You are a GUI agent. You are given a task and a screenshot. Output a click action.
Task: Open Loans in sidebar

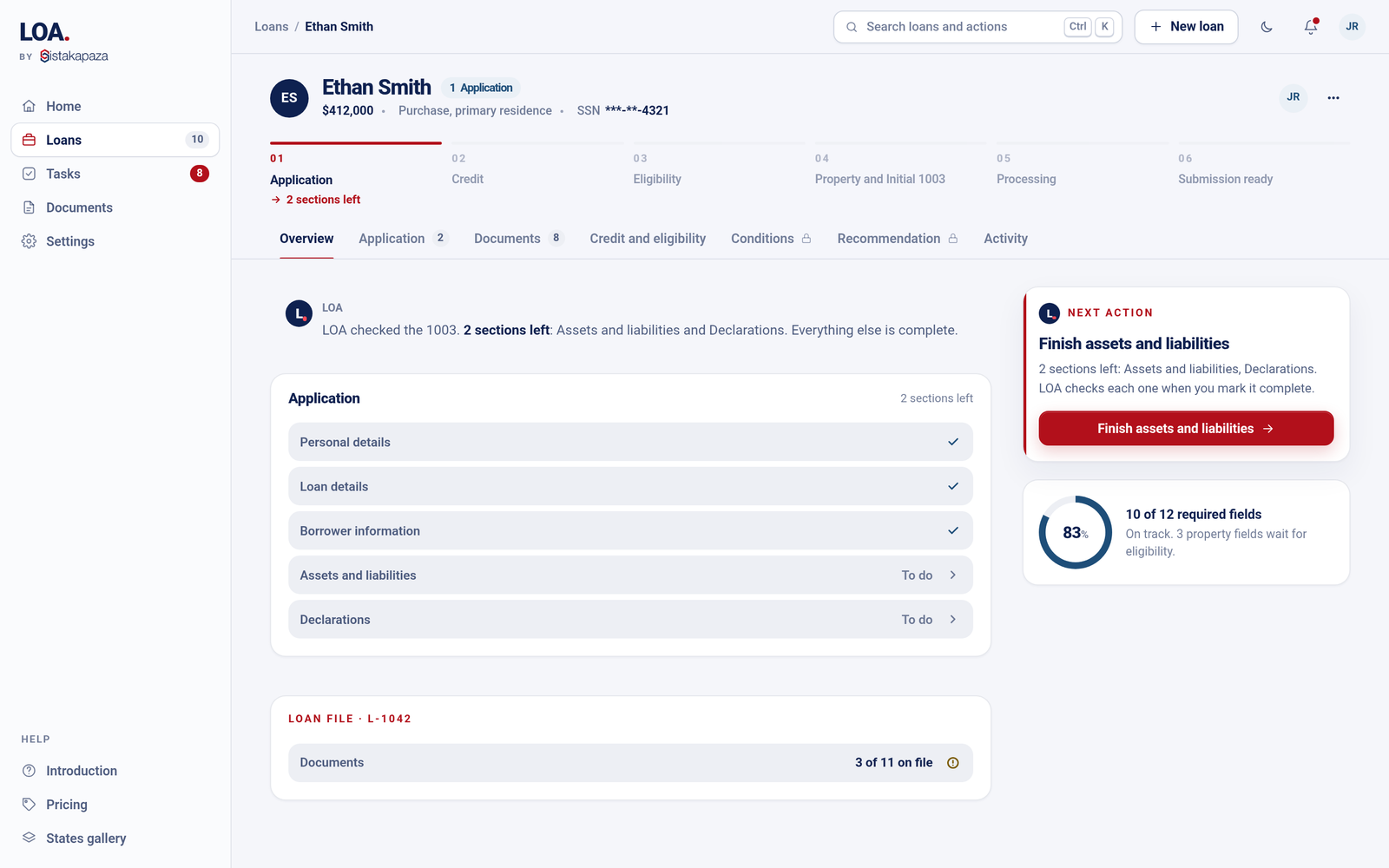[115, 140]
